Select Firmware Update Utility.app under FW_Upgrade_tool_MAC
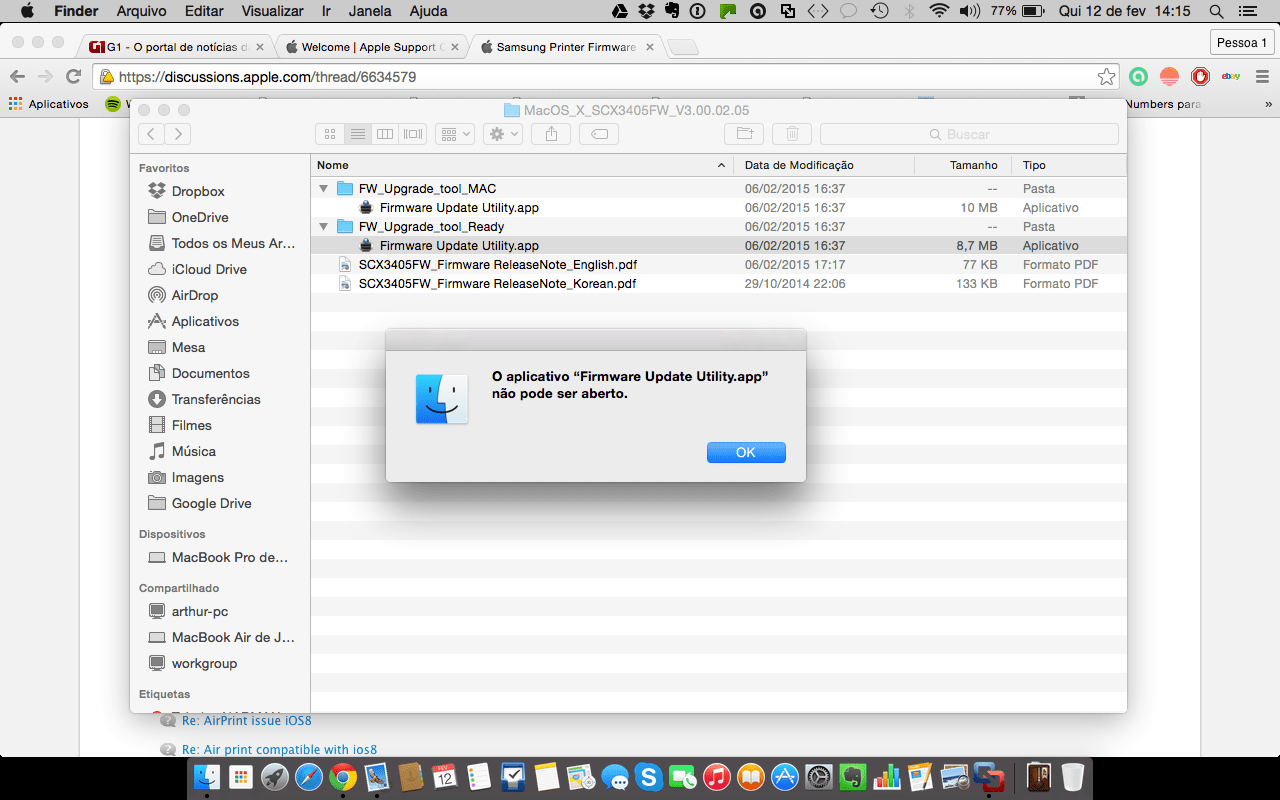The height and width of the screenshot is (800, 1280). click(x=459, y=207)
